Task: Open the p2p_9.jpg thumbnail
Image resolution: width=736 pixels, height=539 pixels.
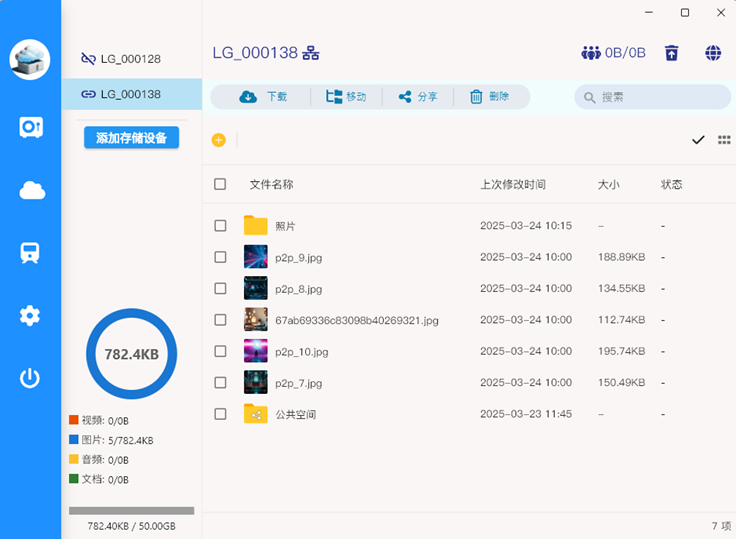Action: 256,257
